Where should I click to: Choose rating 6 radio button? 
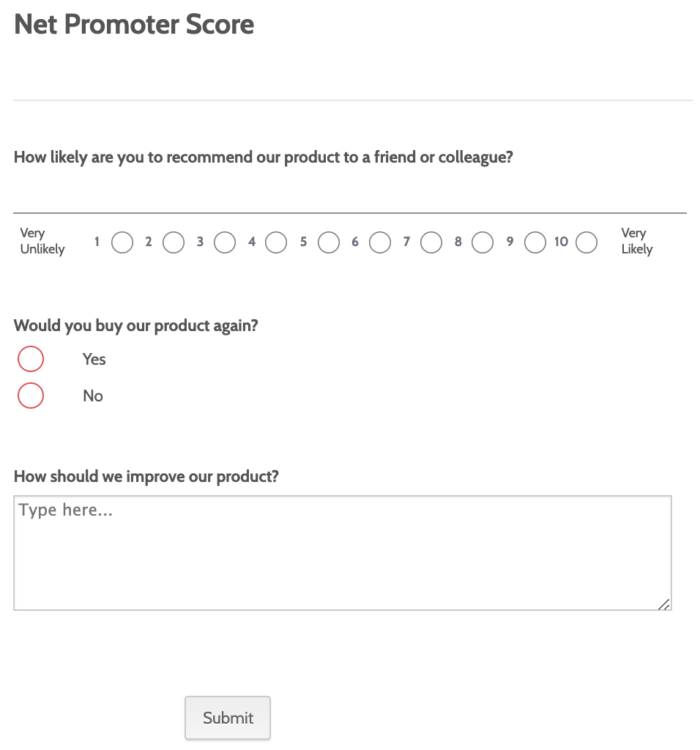click(380, 242)
